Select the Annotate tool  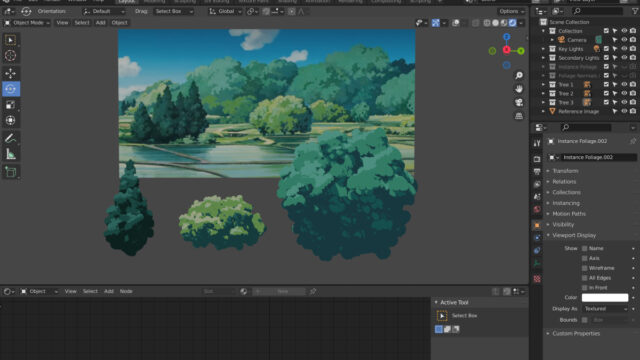point(11,138)
